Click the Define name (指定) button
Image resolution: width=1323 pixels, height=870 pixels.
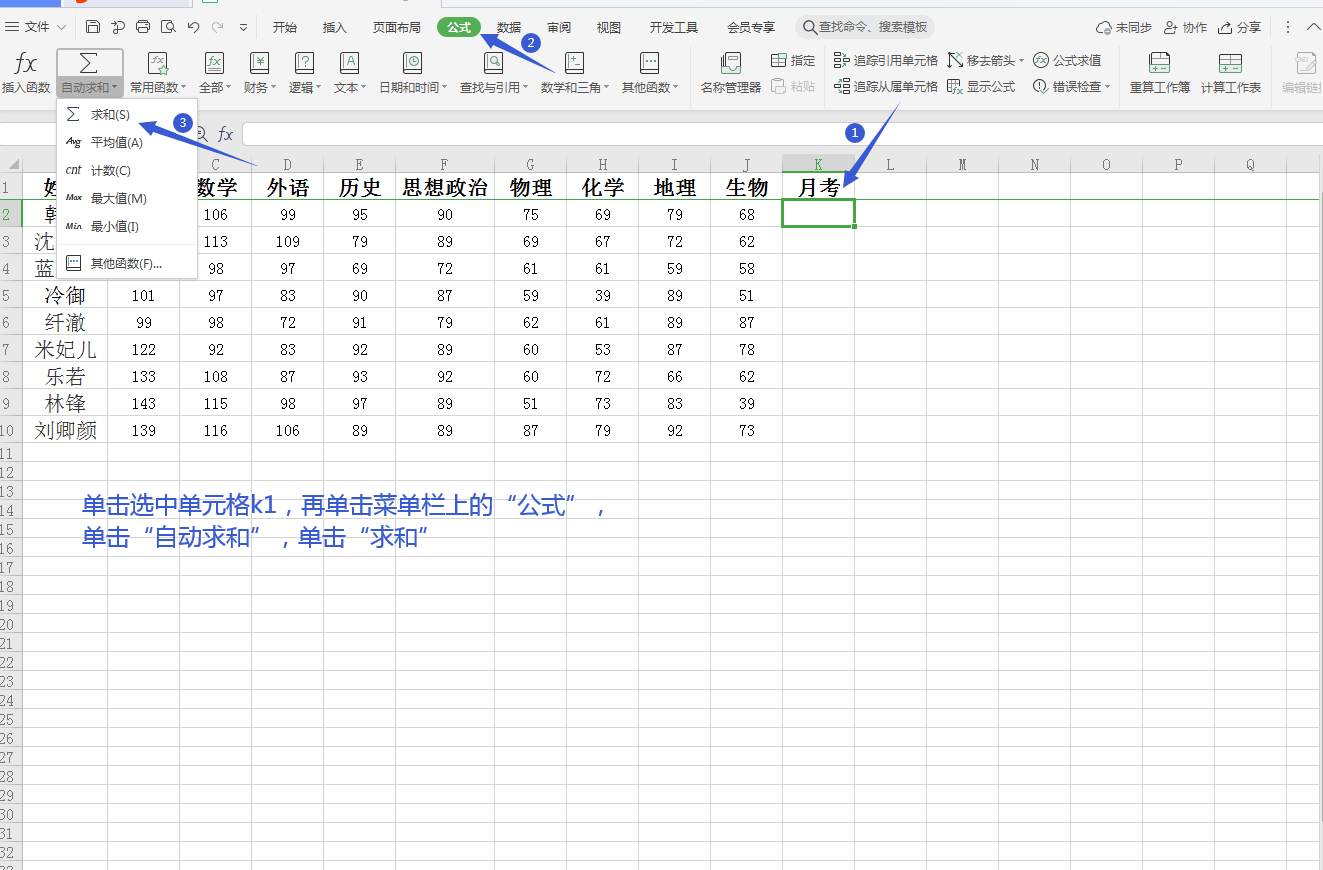(x=793, y=61)
